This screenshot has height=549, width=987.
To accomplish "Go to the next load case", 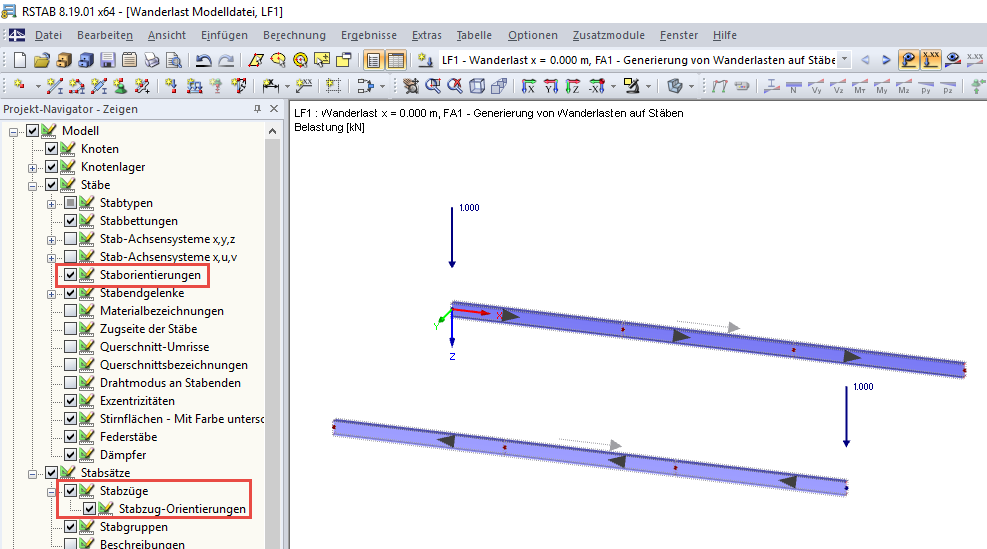I will pos(886,60).
